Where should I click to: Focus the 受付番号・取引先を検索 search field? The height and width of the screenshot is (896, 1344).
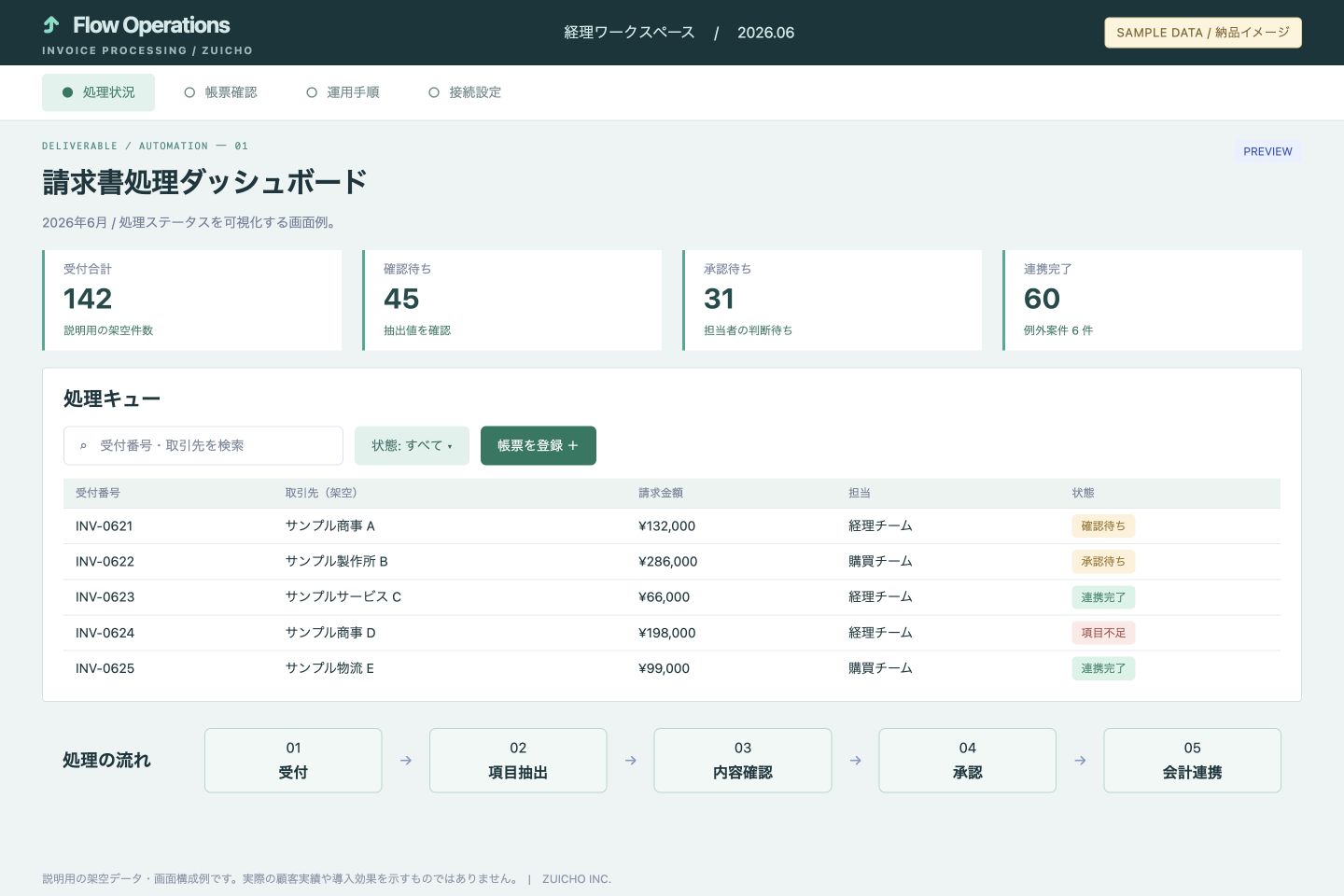pyautogui.click(x=203, y=446)
